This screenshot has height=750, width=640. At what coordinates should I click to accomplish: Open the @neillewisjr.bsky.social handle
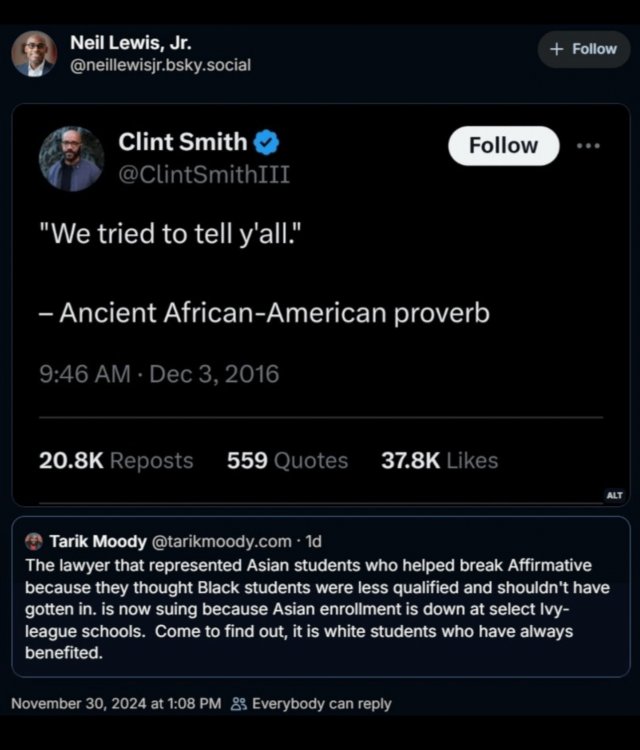click(x=160, y=65)
